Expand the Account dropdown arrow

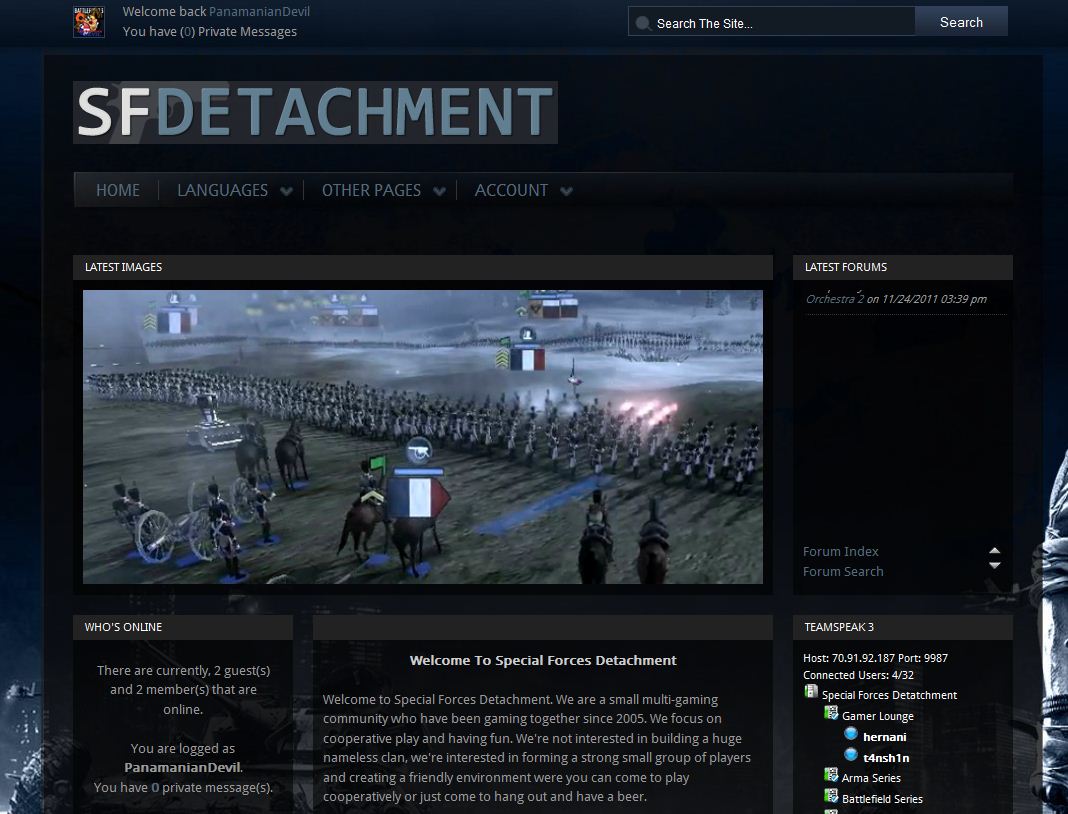567,191
